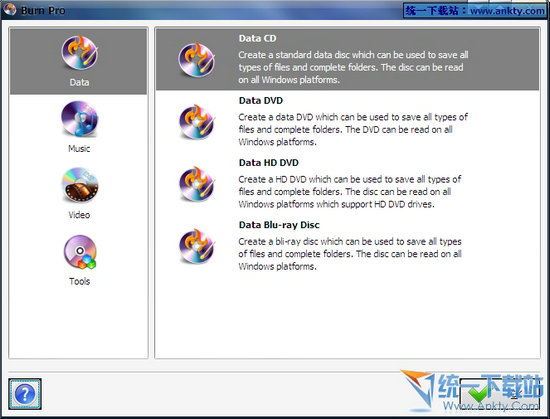Open the Video film disc icon

pyautogui.click(x=80, y=185)
